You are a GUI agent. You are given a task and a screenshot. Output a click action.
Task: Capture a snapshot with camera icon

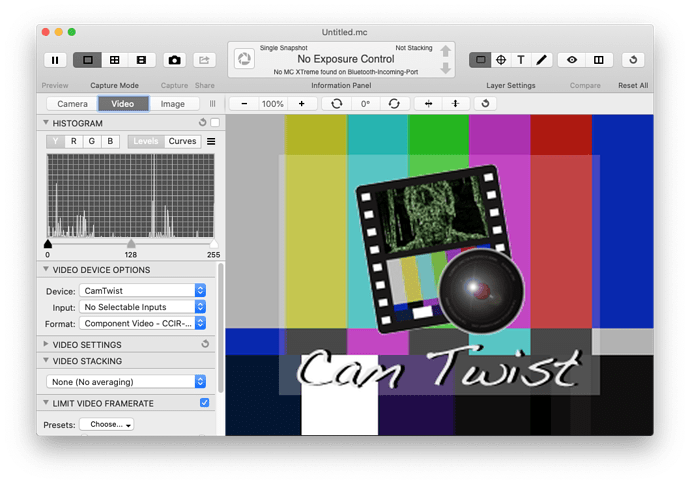174,60
